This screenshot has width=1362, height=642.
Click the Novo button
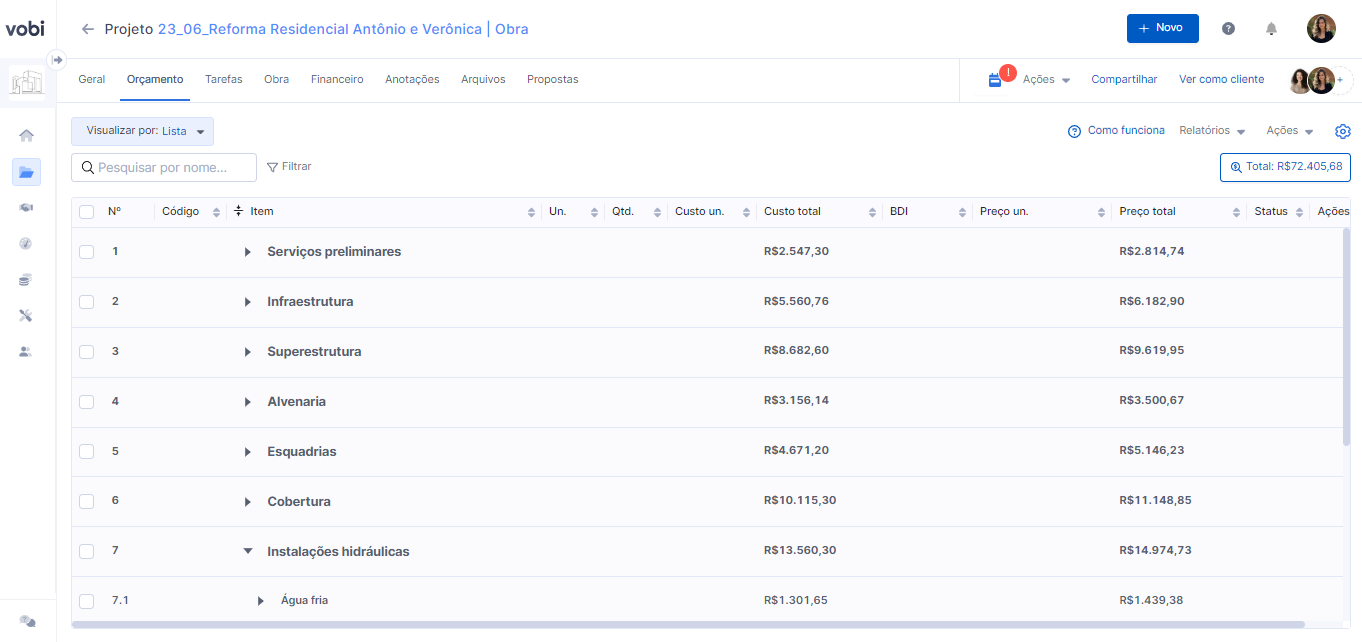tap(1162, 28)
